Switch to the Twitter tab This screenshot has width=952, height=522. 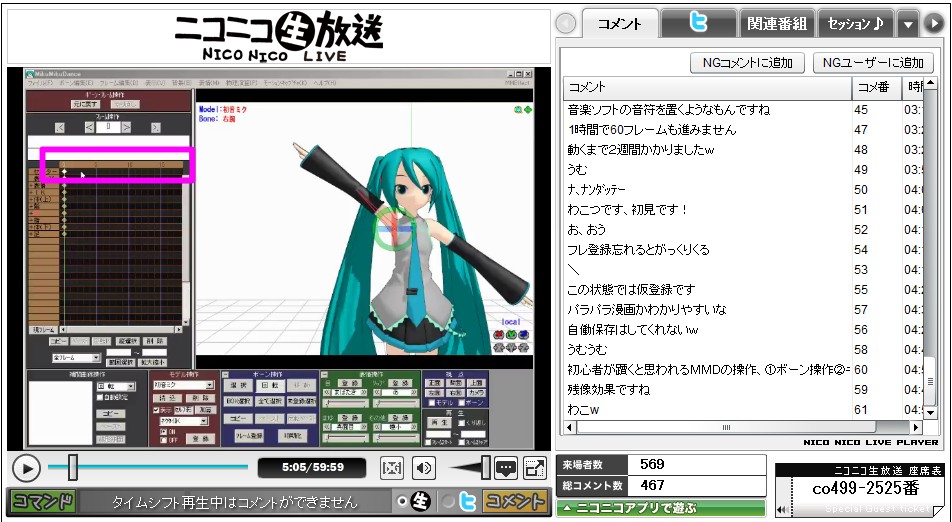698,23
